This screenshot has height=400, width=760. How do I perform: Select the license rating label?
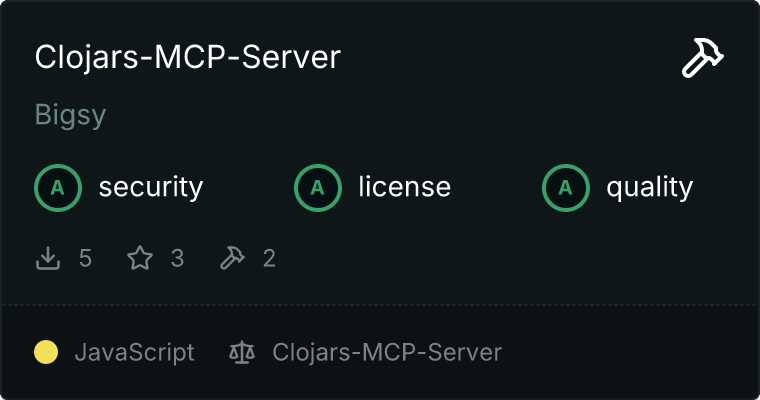405,187
